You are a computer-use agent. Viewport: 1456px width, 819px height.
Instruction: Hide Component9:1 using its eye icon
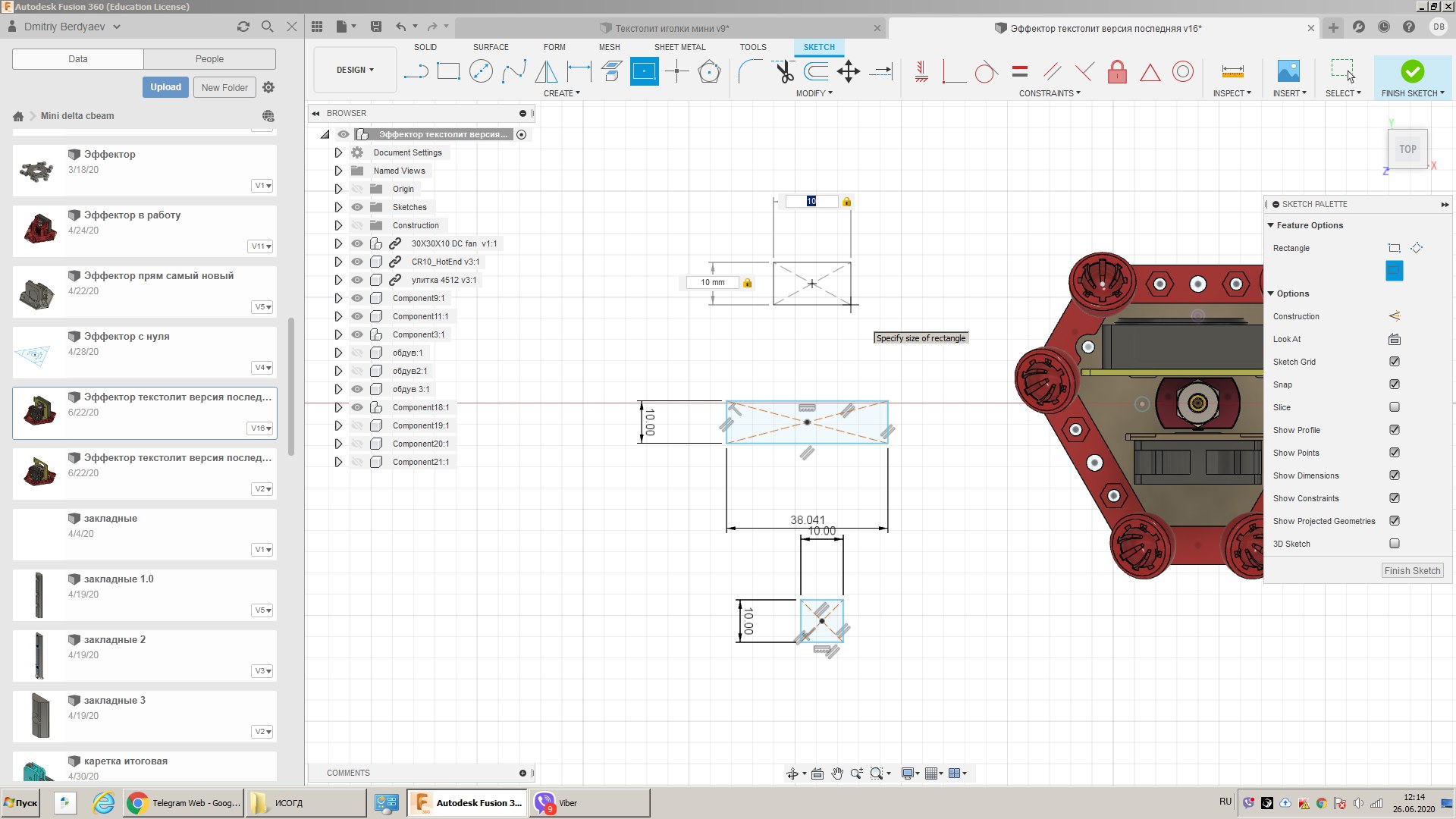[x=357, y=298]
